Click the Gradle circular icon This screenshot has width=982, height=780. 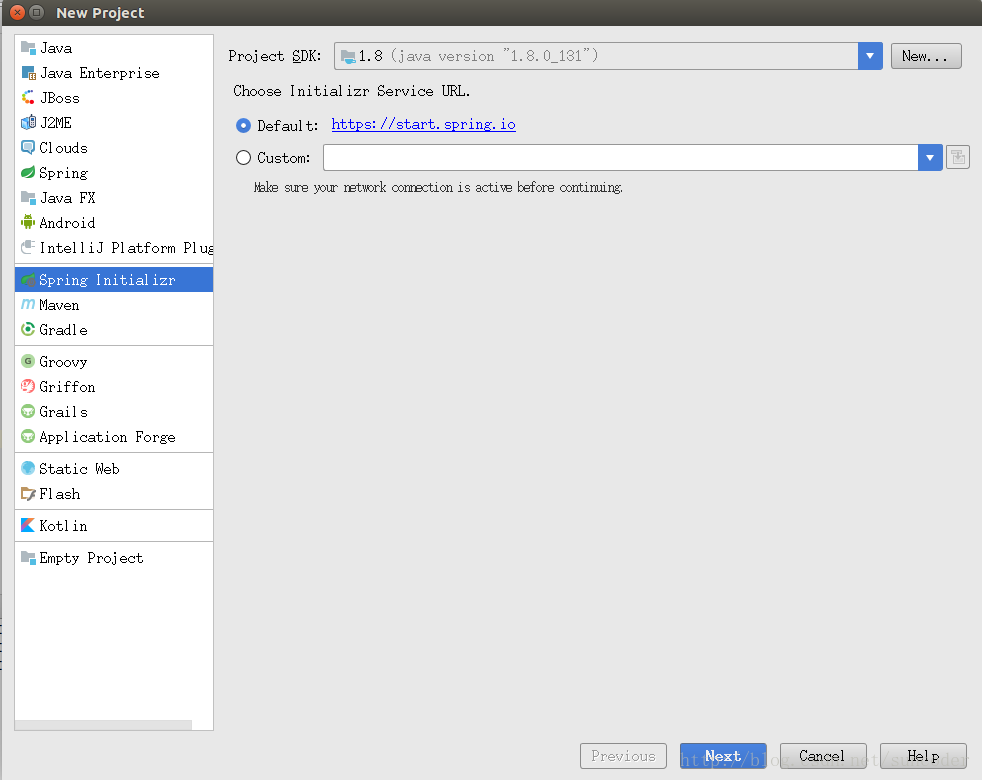click(28, 330)
